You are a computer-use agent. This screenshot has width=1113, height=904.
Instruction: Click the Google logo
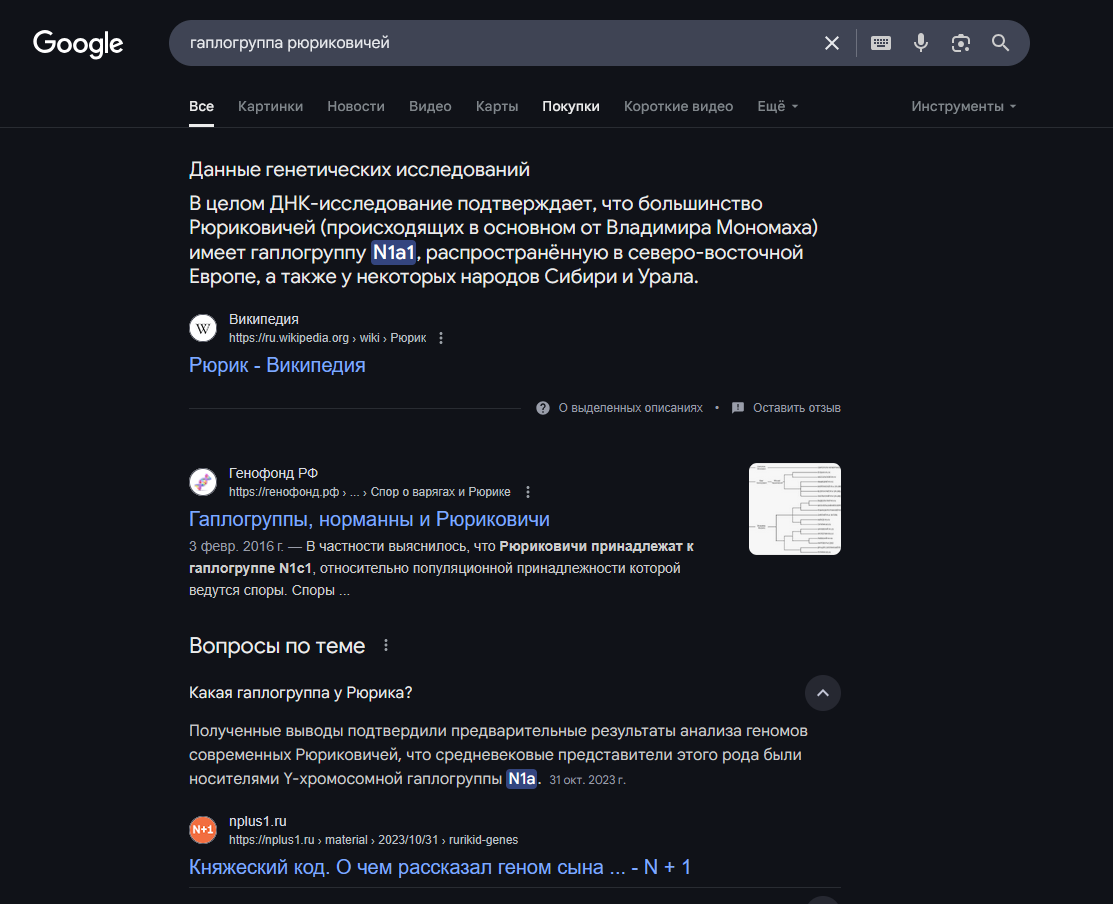tap(78, 43)
